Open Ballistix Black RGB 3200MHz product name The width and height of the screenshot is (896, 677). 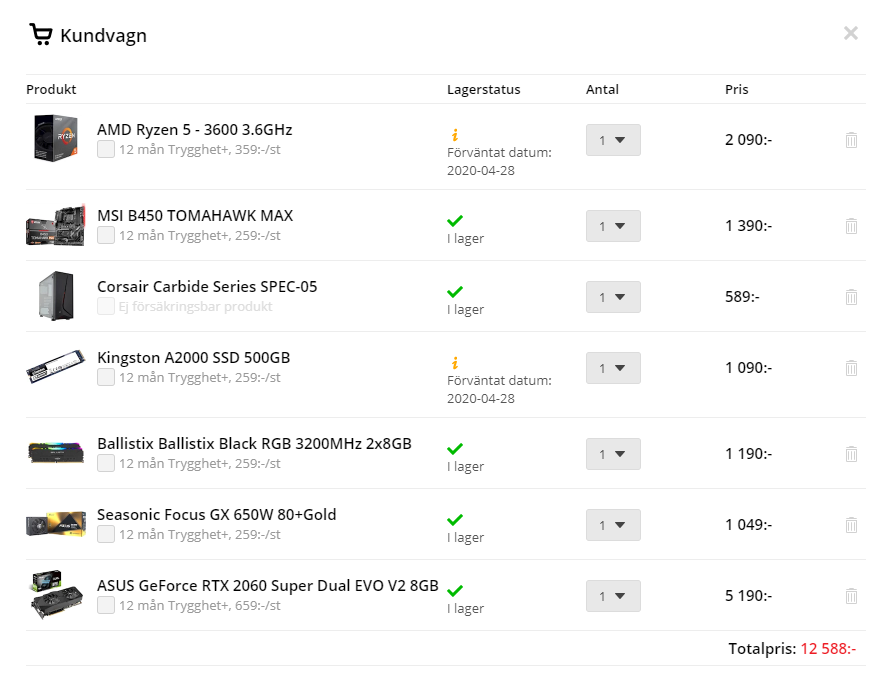point(254,444)
